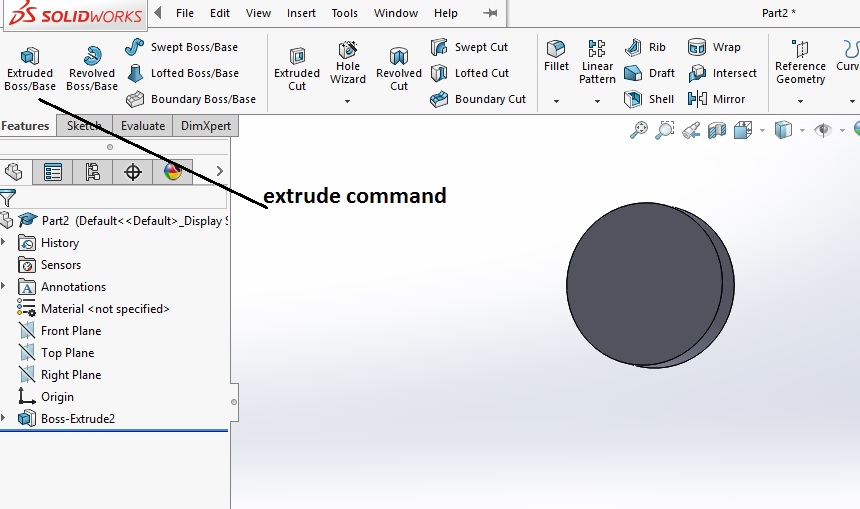
Task: Select Lofted Boss/Base command
Action: click(183, 73)
